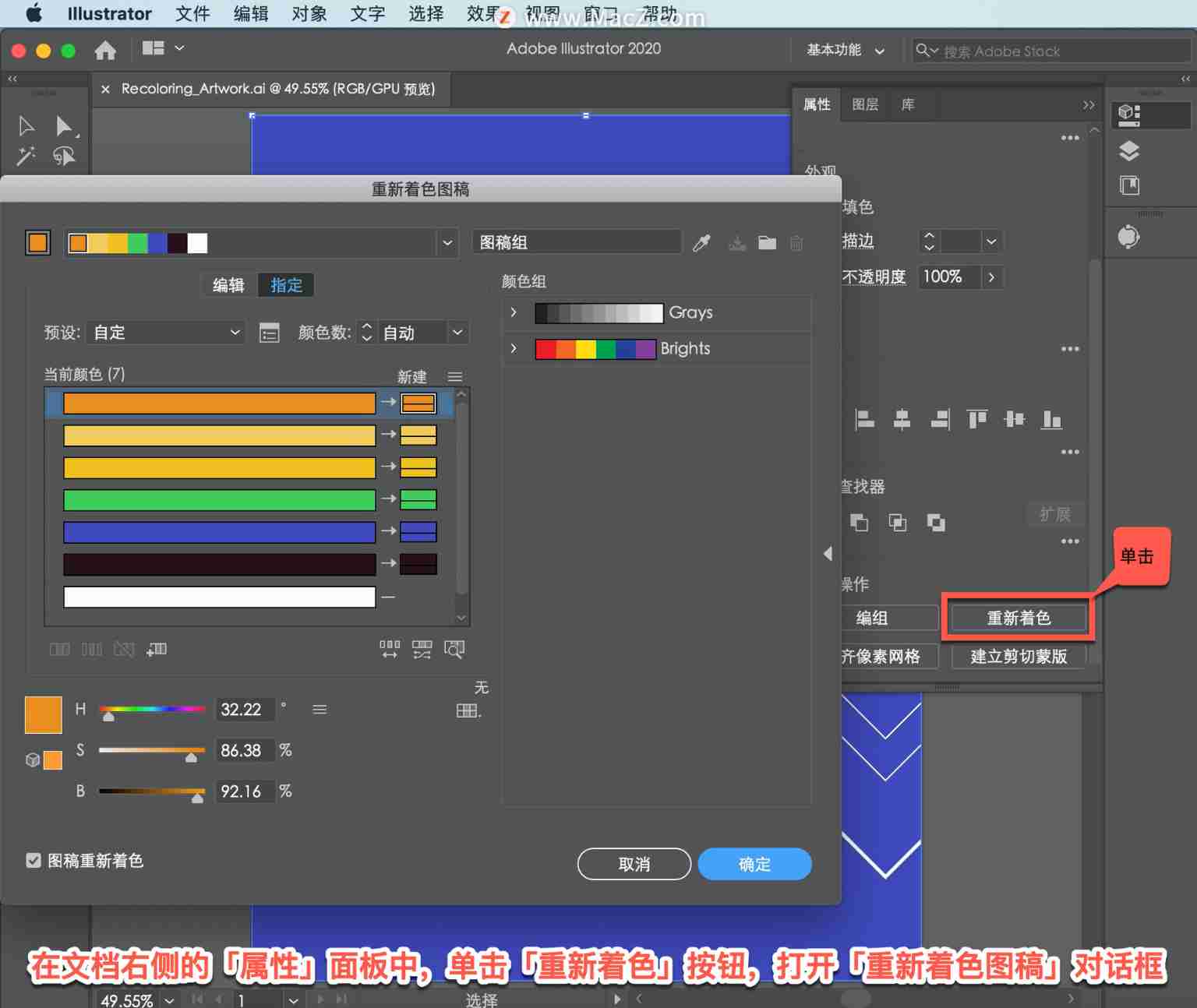This screenshot has width=1197, height=1008.
Task: Click the 编组 button
Action: click(888, 618)
